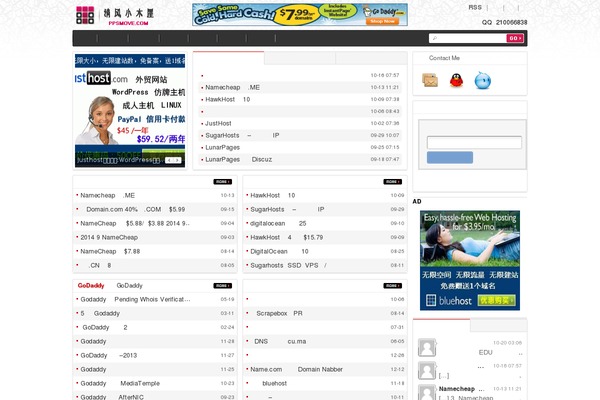Open Godaddy Pending Whois Verification post

[x=135, y=299]
